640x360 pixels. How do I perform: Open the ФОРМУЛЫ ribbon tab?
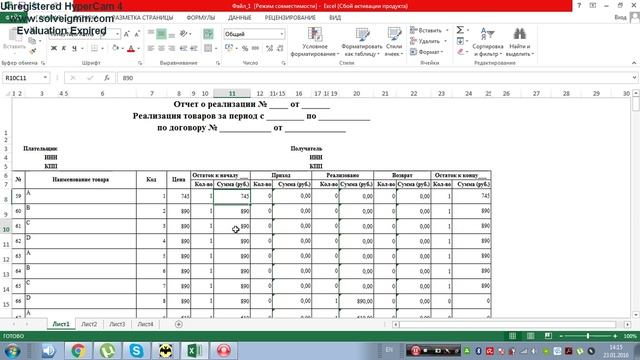(x=200, y=18)
